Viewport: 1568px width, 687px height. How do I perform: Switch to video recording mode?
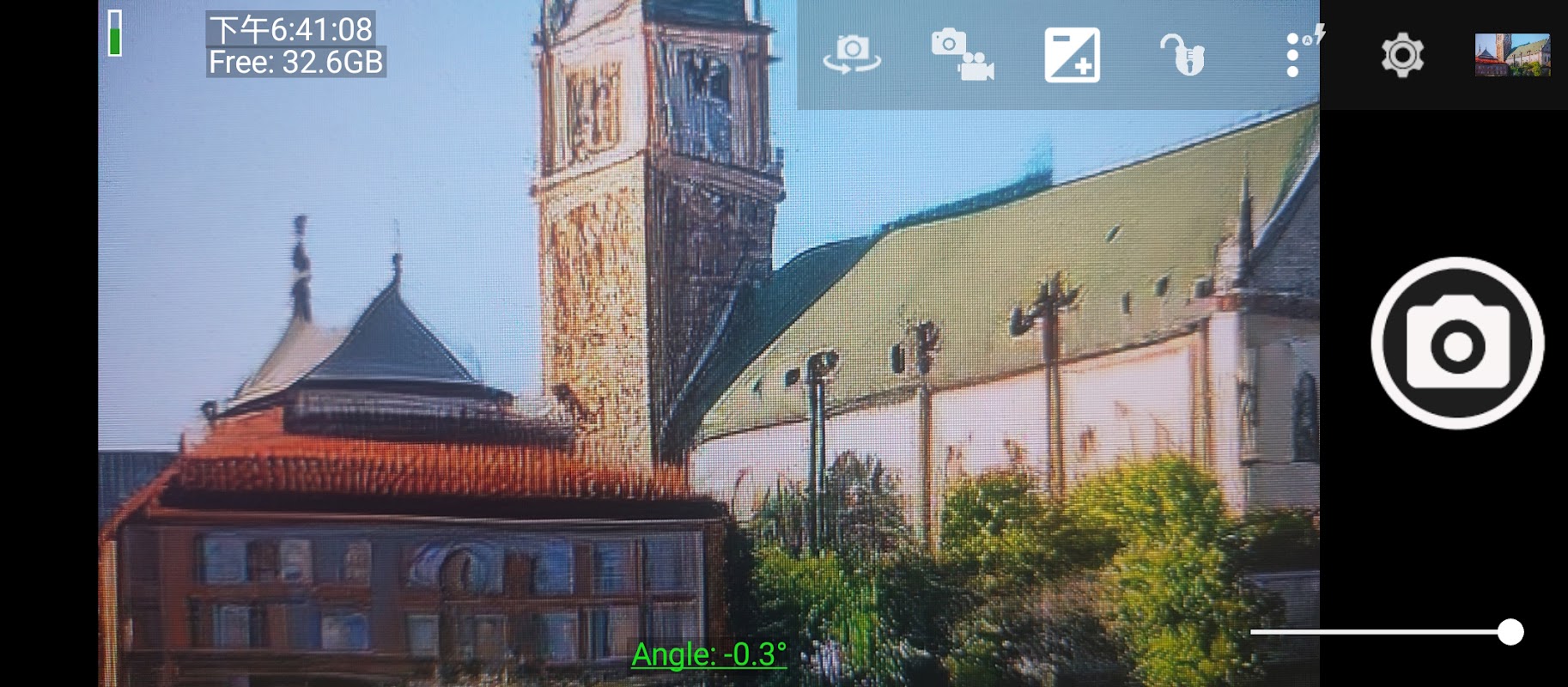click(x=963, y=55)
